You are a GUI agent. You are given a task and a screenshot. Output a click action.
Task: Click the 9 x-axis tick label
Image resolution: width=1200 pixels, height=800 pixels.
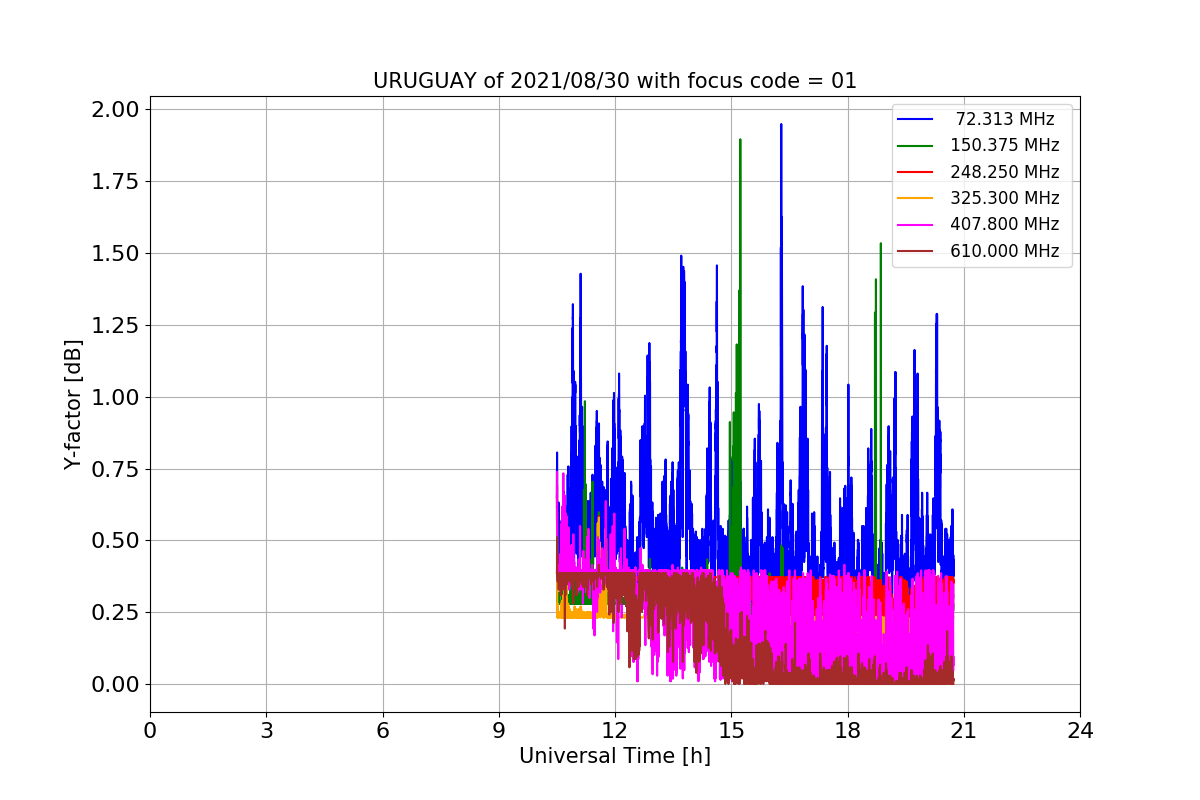click(499, 731)
